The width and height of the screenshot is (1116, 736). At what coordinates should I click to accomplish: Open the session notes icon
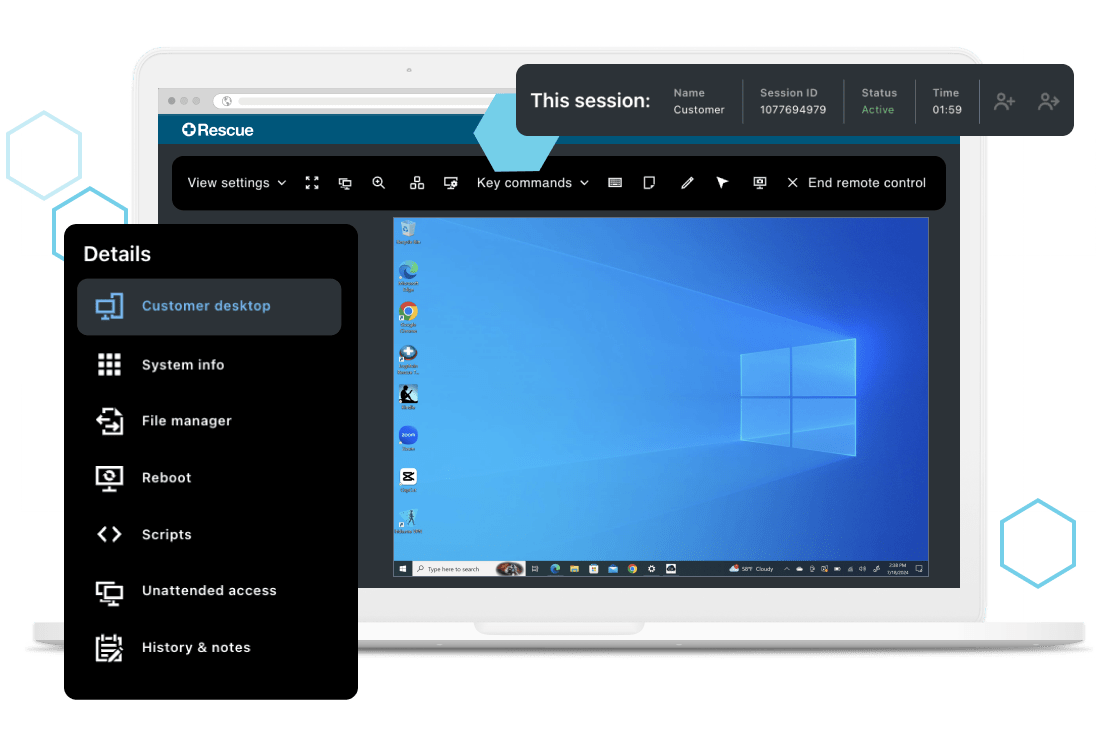point(649,183)
